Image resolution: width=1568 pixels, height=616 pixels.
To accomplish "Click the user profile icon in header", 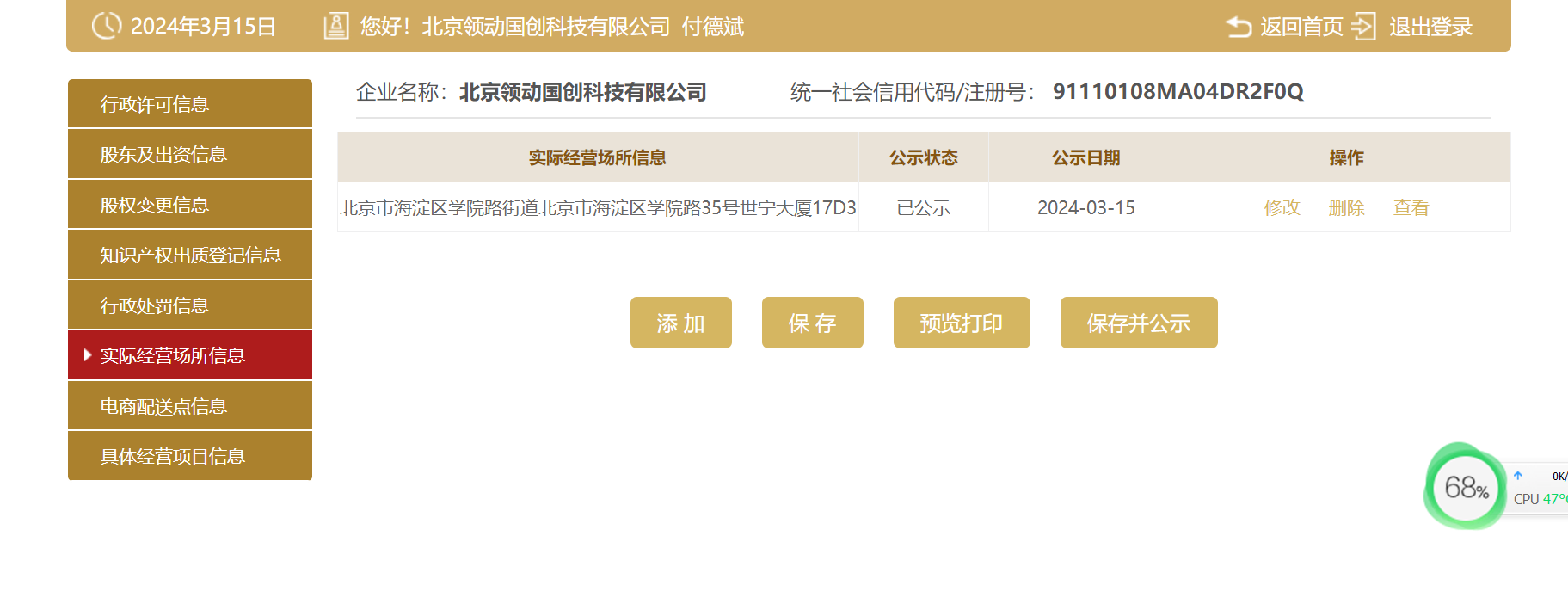I will (335, 26).
